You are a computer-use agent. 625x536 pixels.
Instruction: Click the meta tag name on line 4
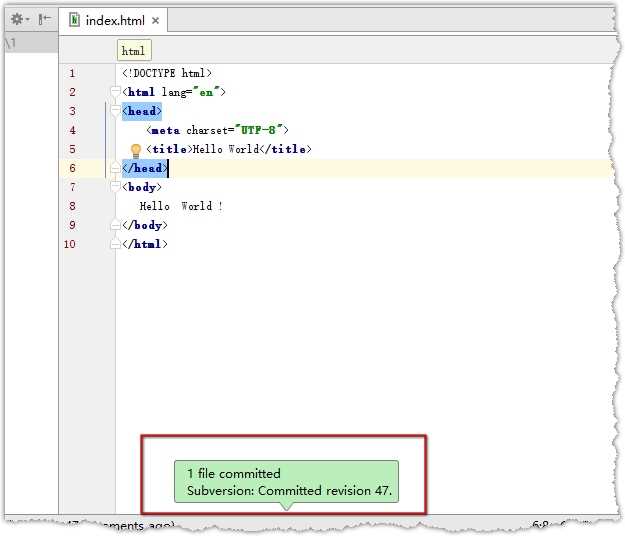pyautogui.click(x=166, y=130)
